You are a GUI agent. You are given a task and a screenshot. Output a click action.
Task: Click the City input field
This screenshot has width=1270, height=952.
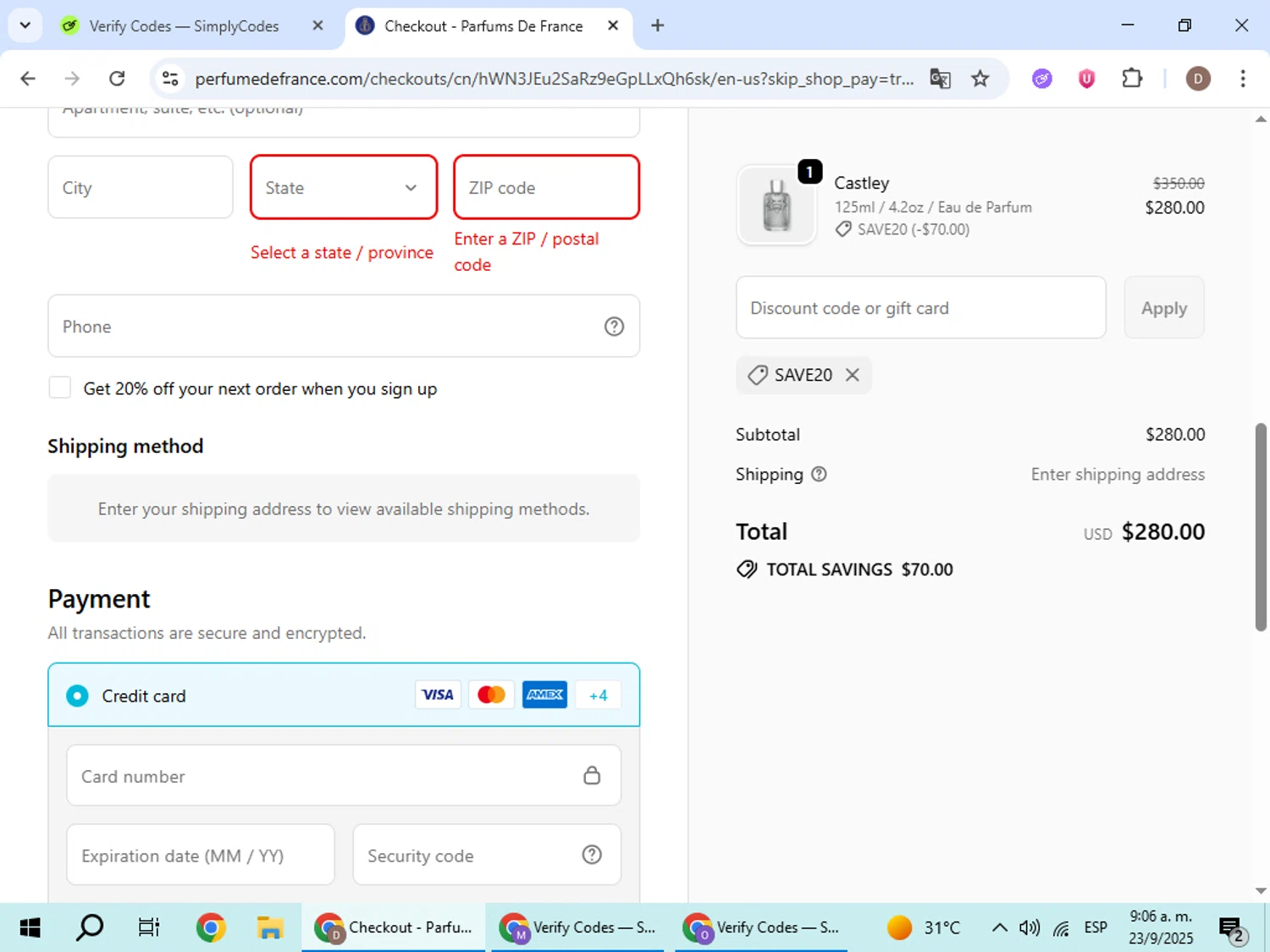pos(141,187)
